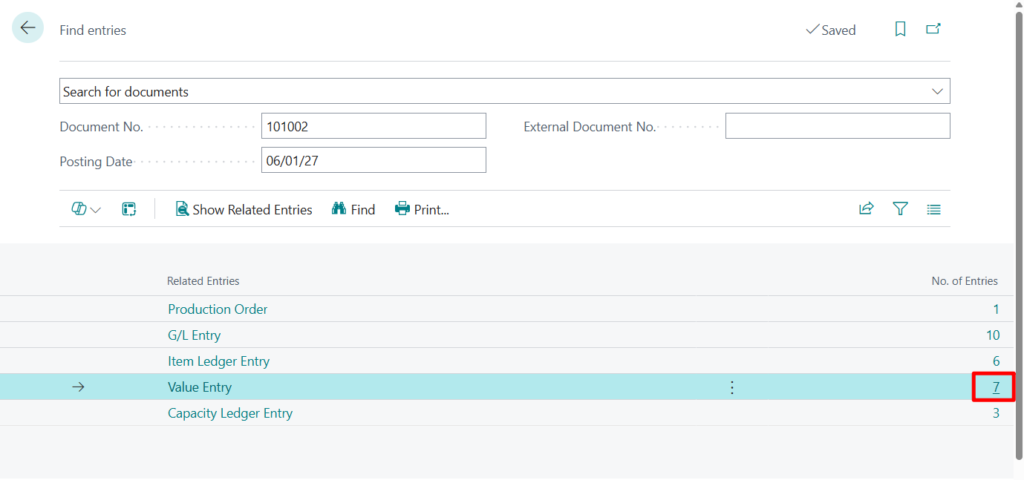Click the Find action with binoculars
The height and width of the screenshot is (480, 1024).
click(x=353, y=209)
